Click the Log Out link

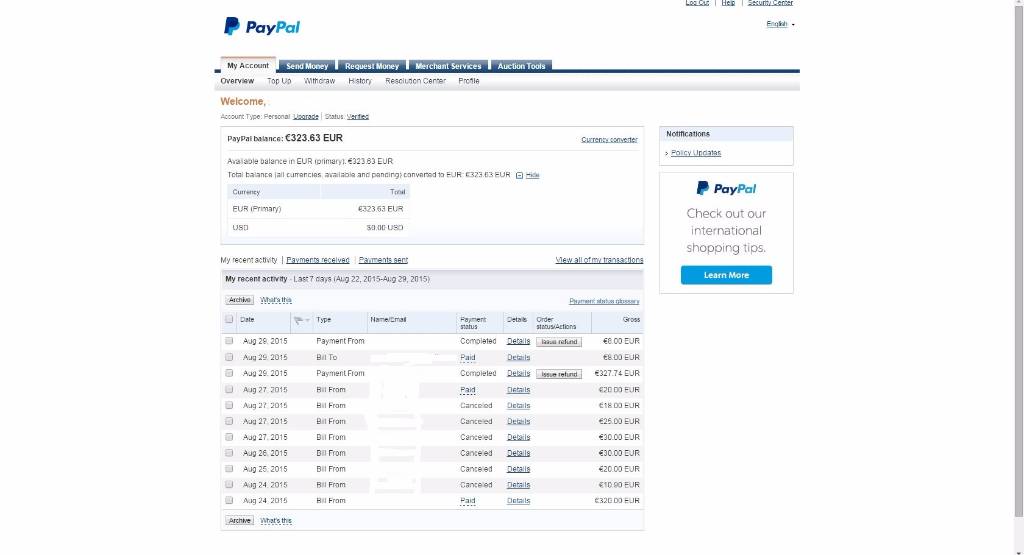click(x=697, y=3)
